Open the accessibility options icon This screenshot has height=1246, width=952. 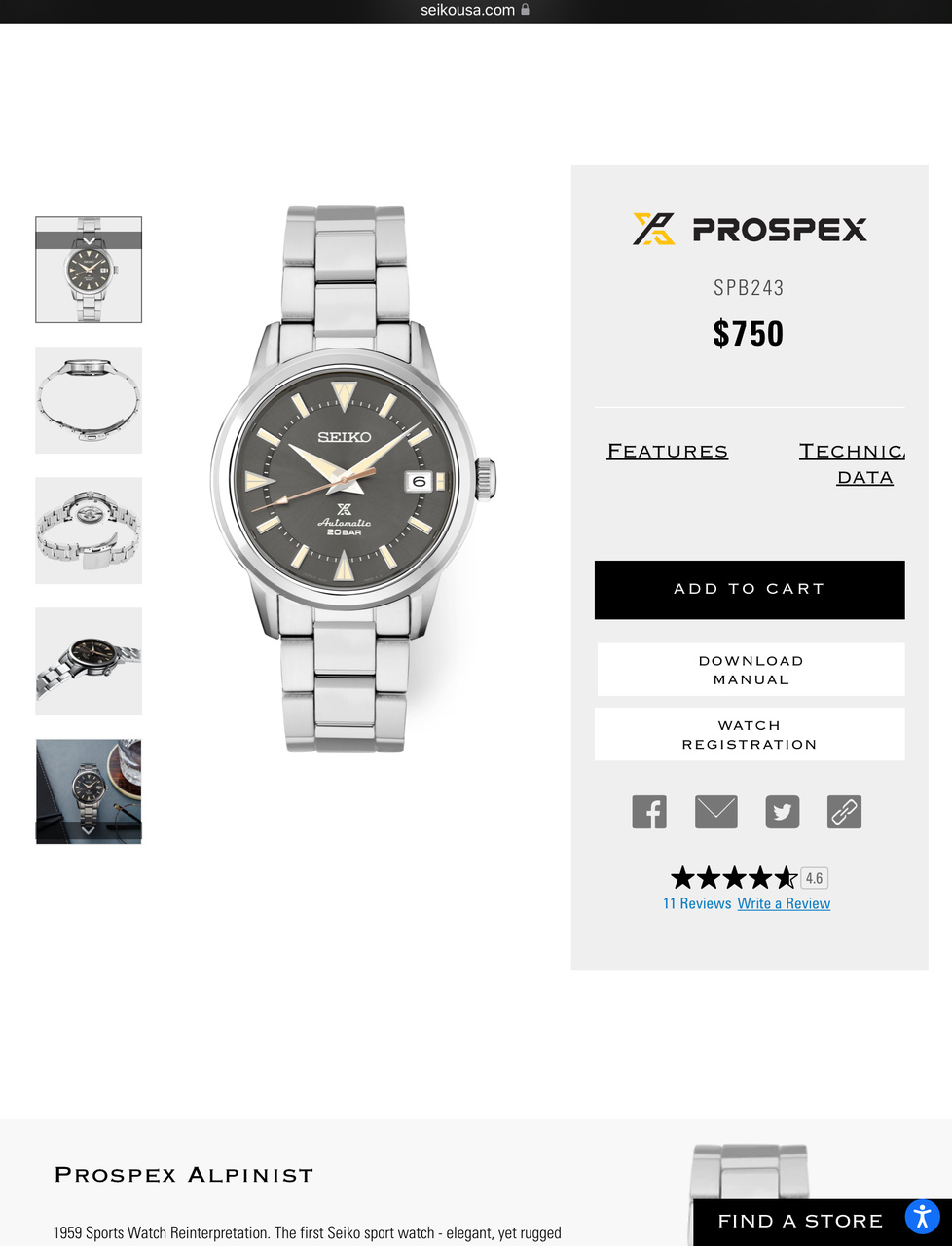pos(922,1216)
